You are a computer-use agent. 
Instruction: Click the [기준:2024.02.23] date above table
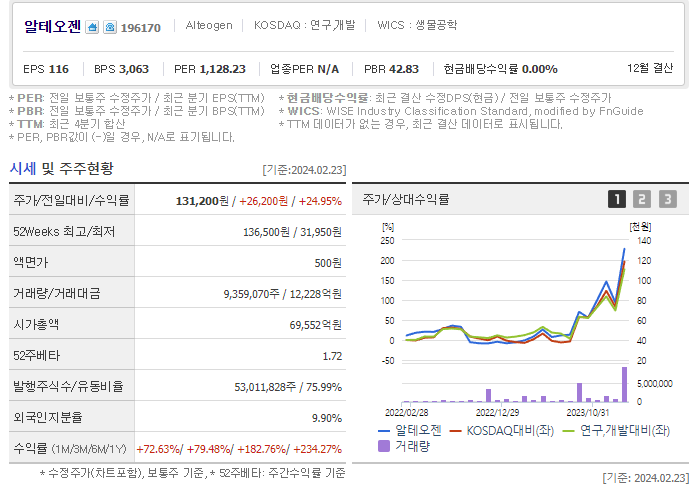[304, 170]
